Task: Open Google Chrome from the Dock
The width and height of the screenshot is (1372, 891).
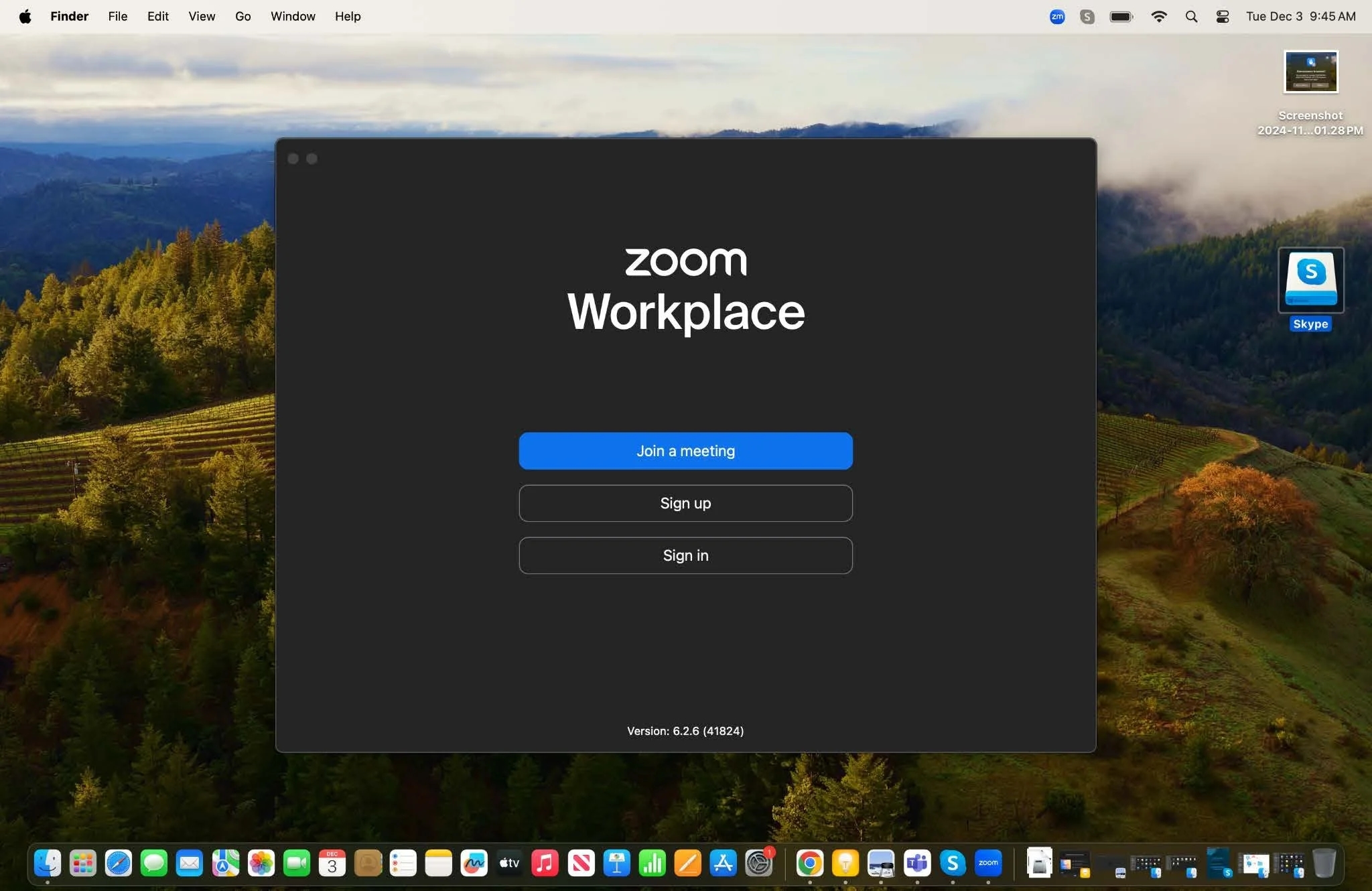Action: [810, 864]
